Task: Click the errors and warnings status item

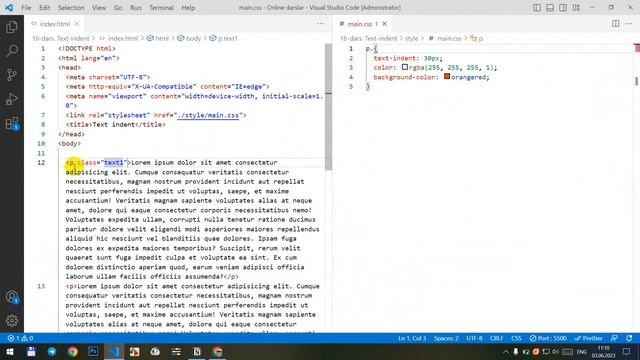Action: click(20, 338)
